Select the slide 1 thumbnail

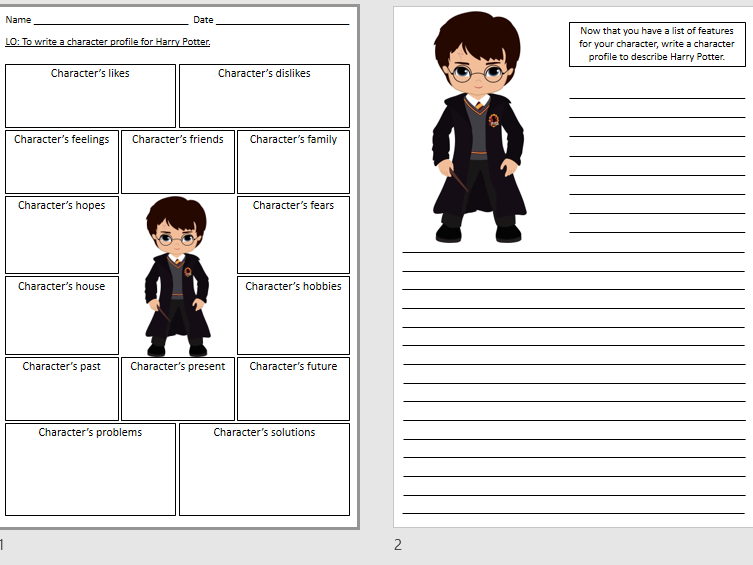[179, 267]
